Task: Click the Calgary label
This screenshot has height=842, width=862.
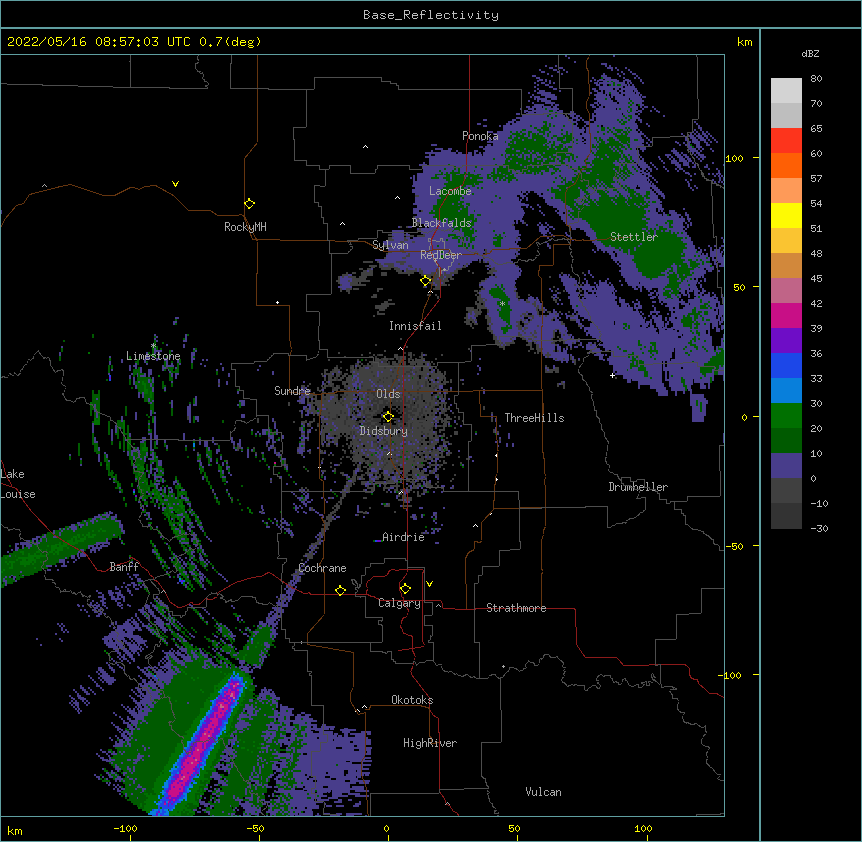Action: pos(399,603)
